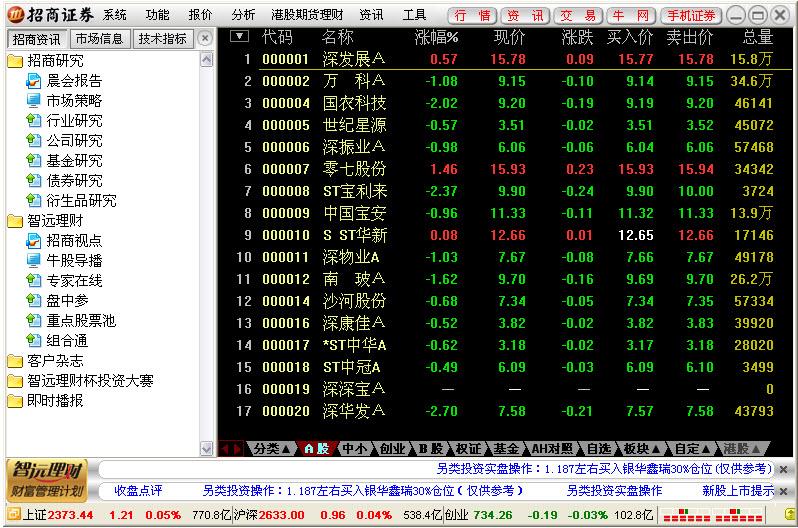Select the 中国宝安 stock row
Viewport: 798px width, 528px height.
click(x=353, y=213)
